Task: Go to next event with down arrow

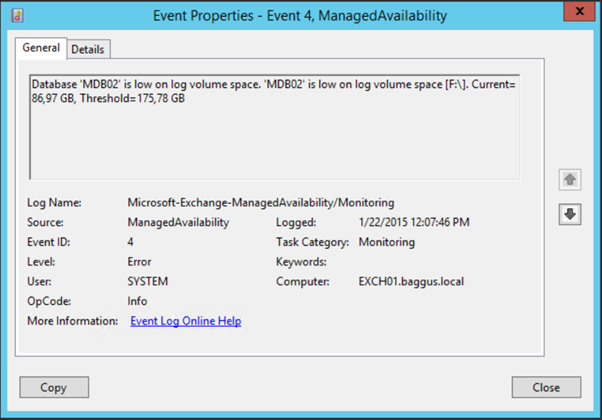Action: point(570,215)
